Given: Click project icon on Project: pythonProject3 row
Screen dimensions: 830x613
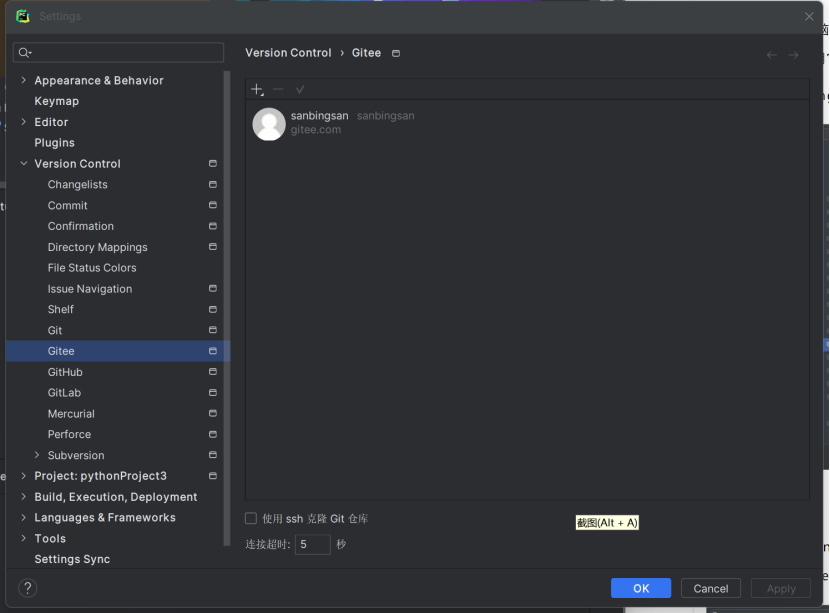Looking at the screenshot, I should click(213, 476).
